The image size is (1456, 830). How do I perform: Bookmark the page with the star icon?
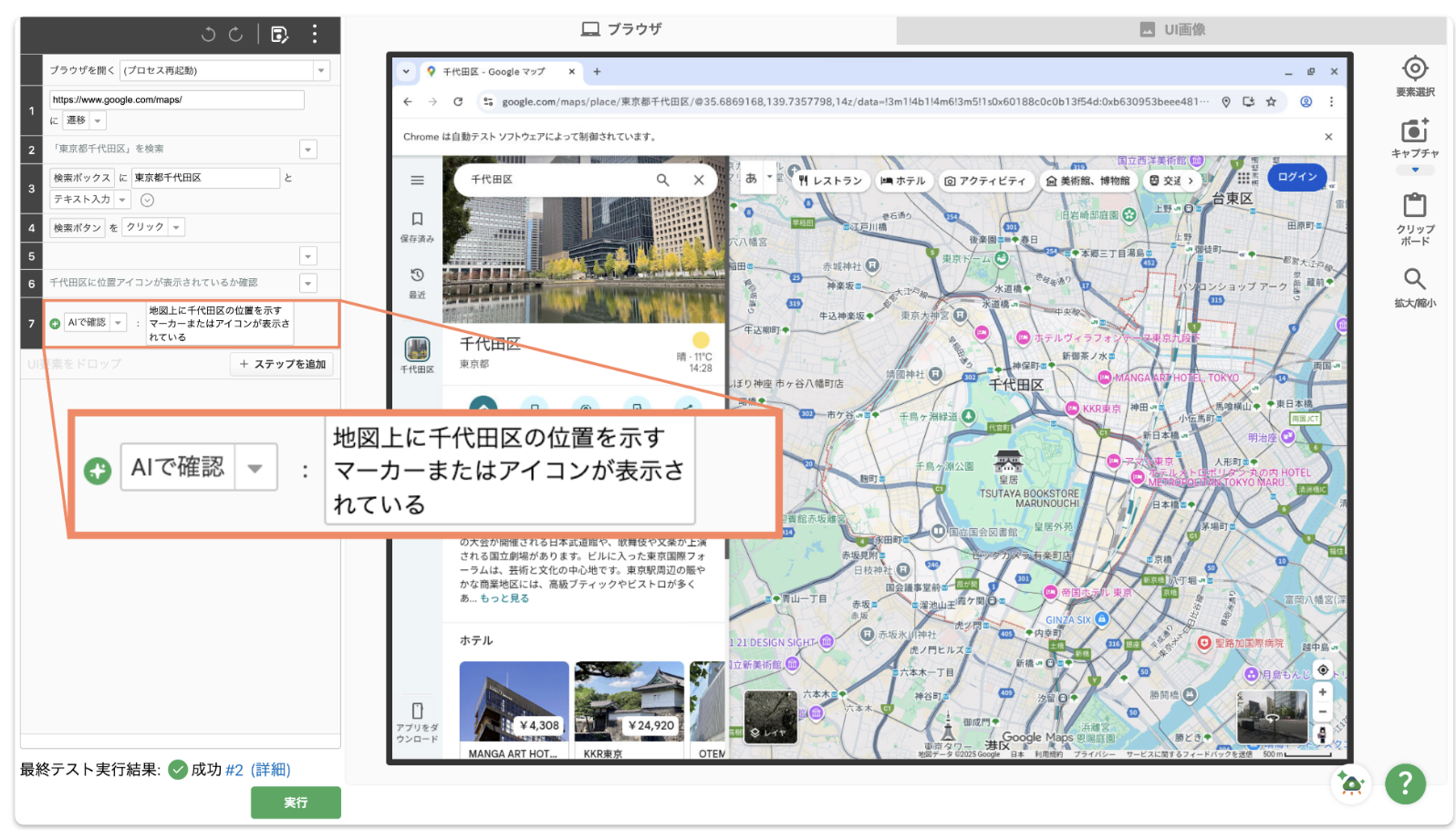[1271, 101]
